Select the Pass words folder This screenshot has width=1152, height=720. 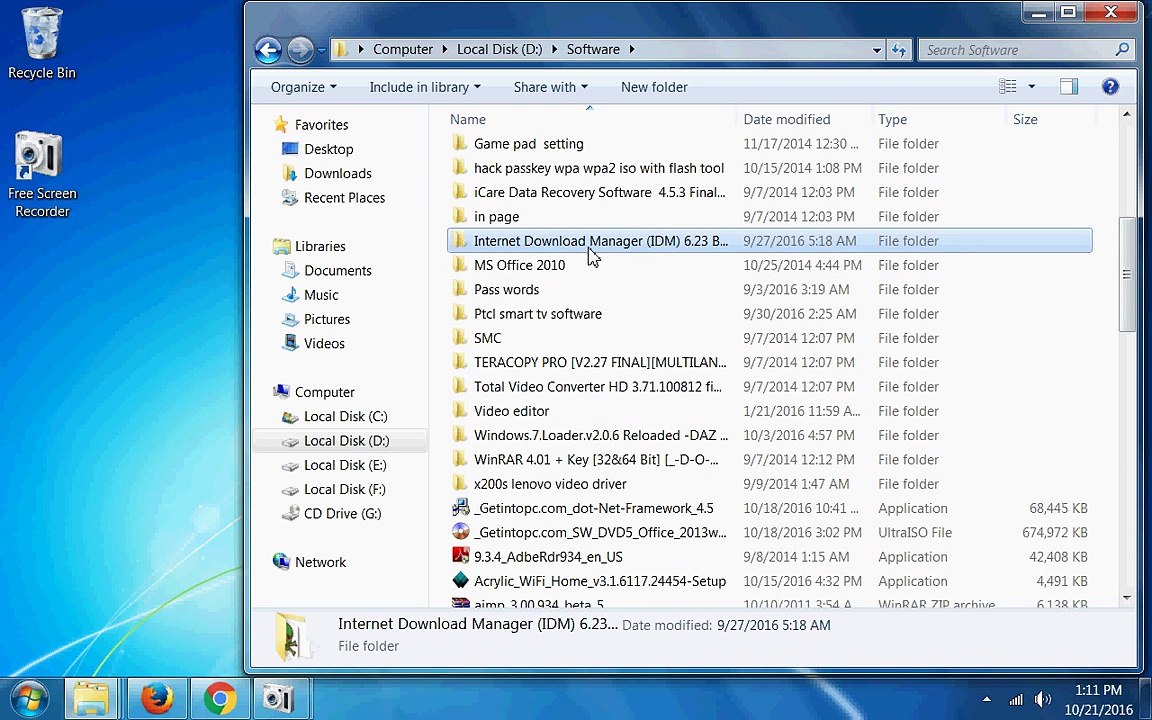tap(506, 289)
